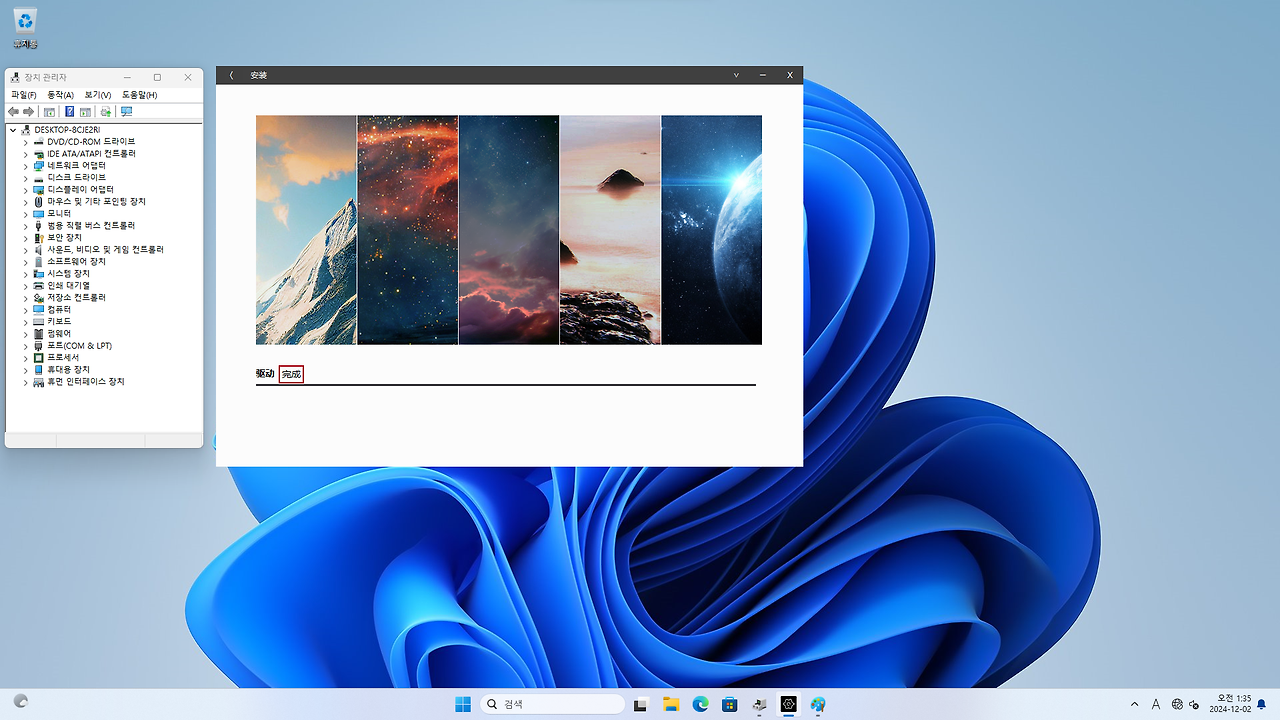Open Microsoft Store from the taskbar
The height and width of the screenshot is (720, 1280).
pos(730,704)
